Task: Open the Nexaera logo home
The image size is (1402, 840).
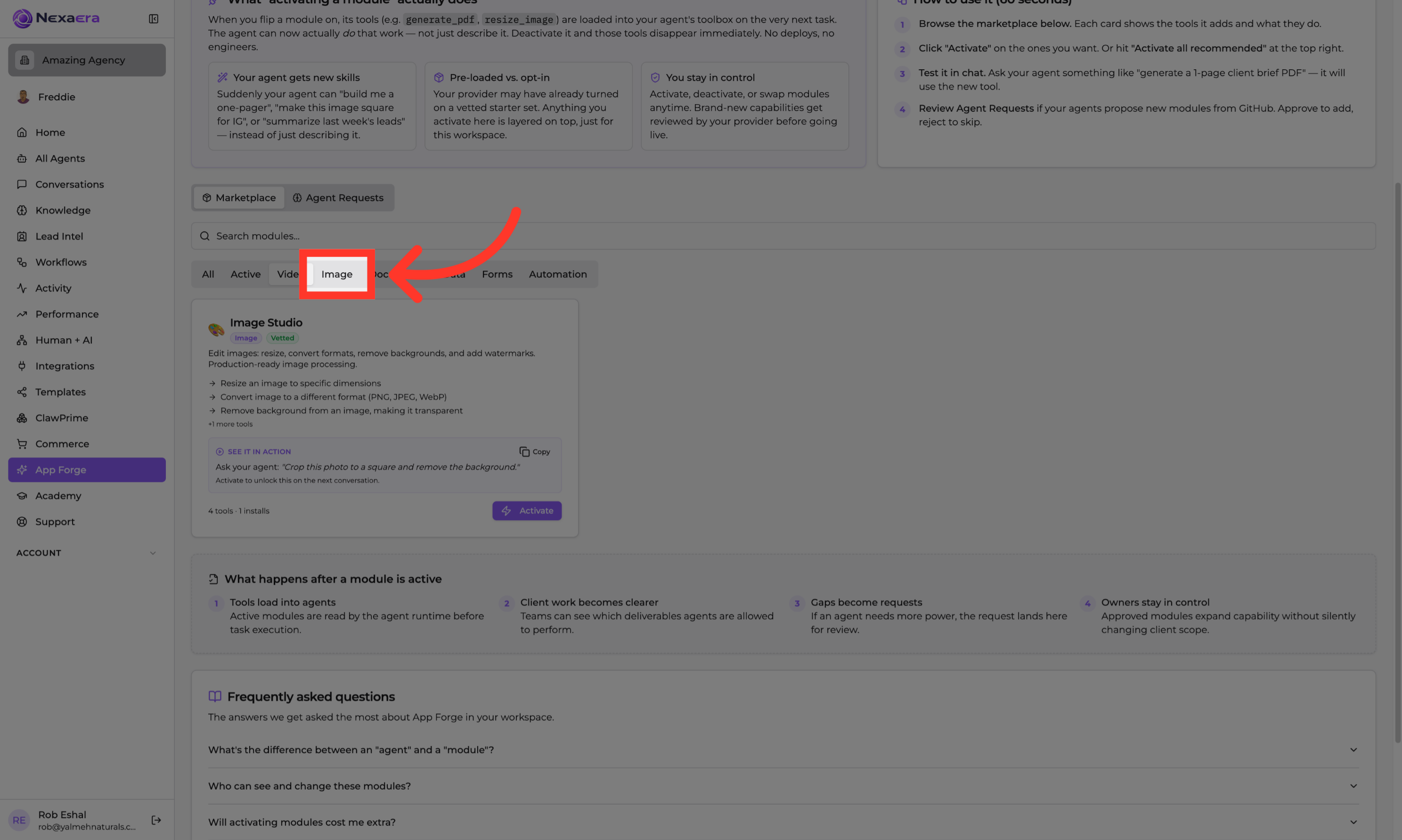Action: click(x=56, y=18)
